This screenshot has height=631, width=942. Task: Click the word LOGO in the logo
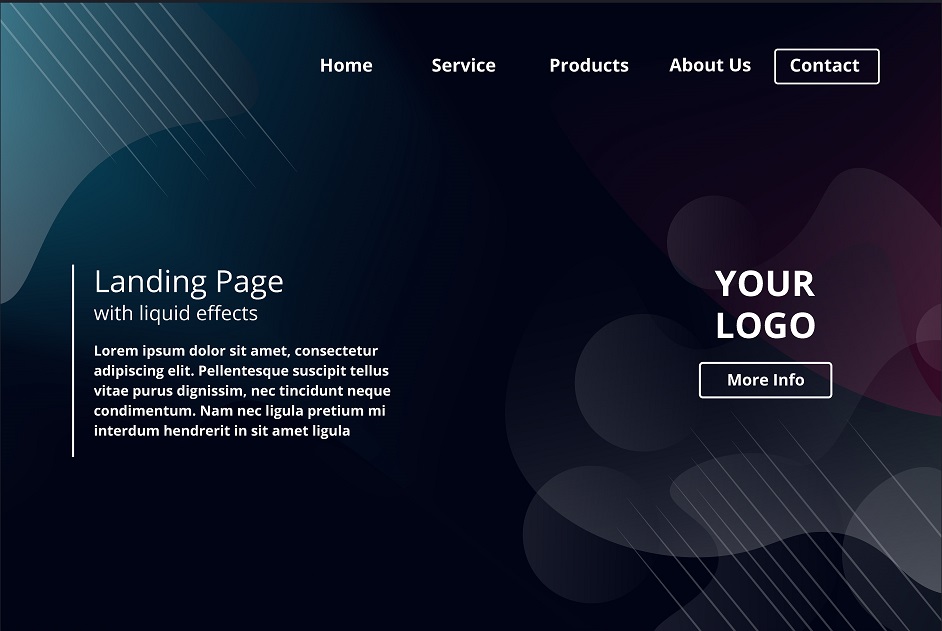(x=765, y=326)
